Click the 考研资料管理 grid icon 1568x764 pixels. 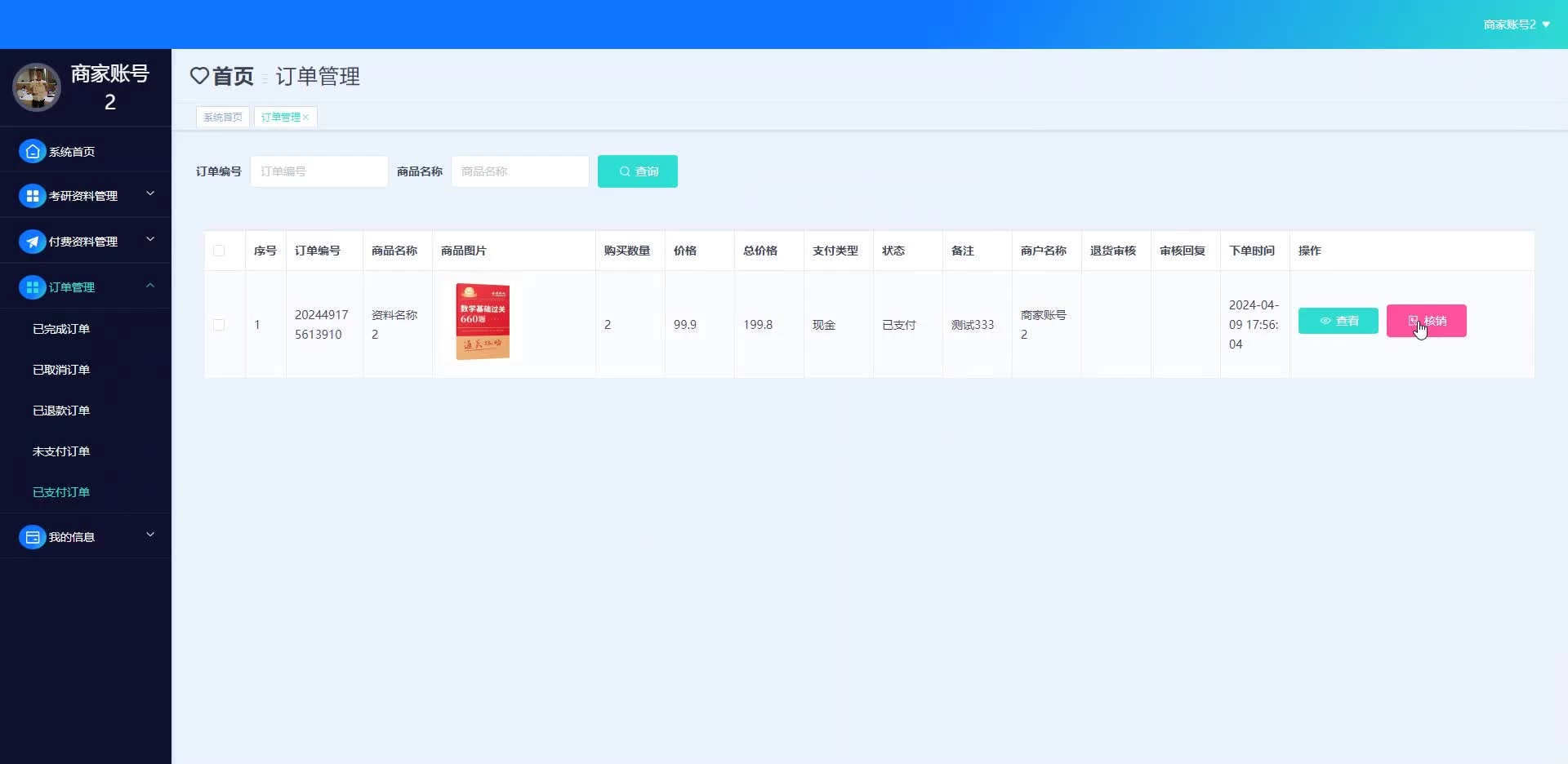[x=32, y=196]
